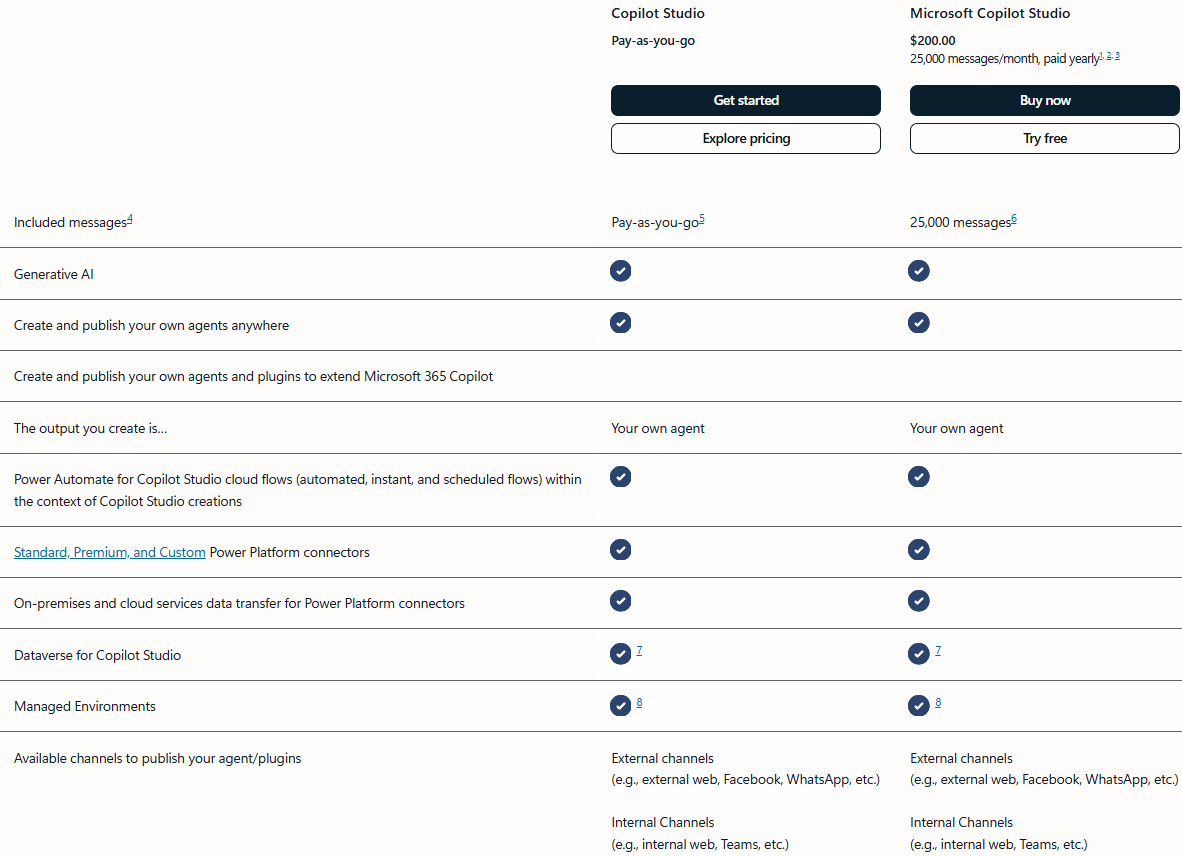
Task: Click publish agents anywhere checkmark, Microsoft Copilot Studio column
Action: (919, 323)
